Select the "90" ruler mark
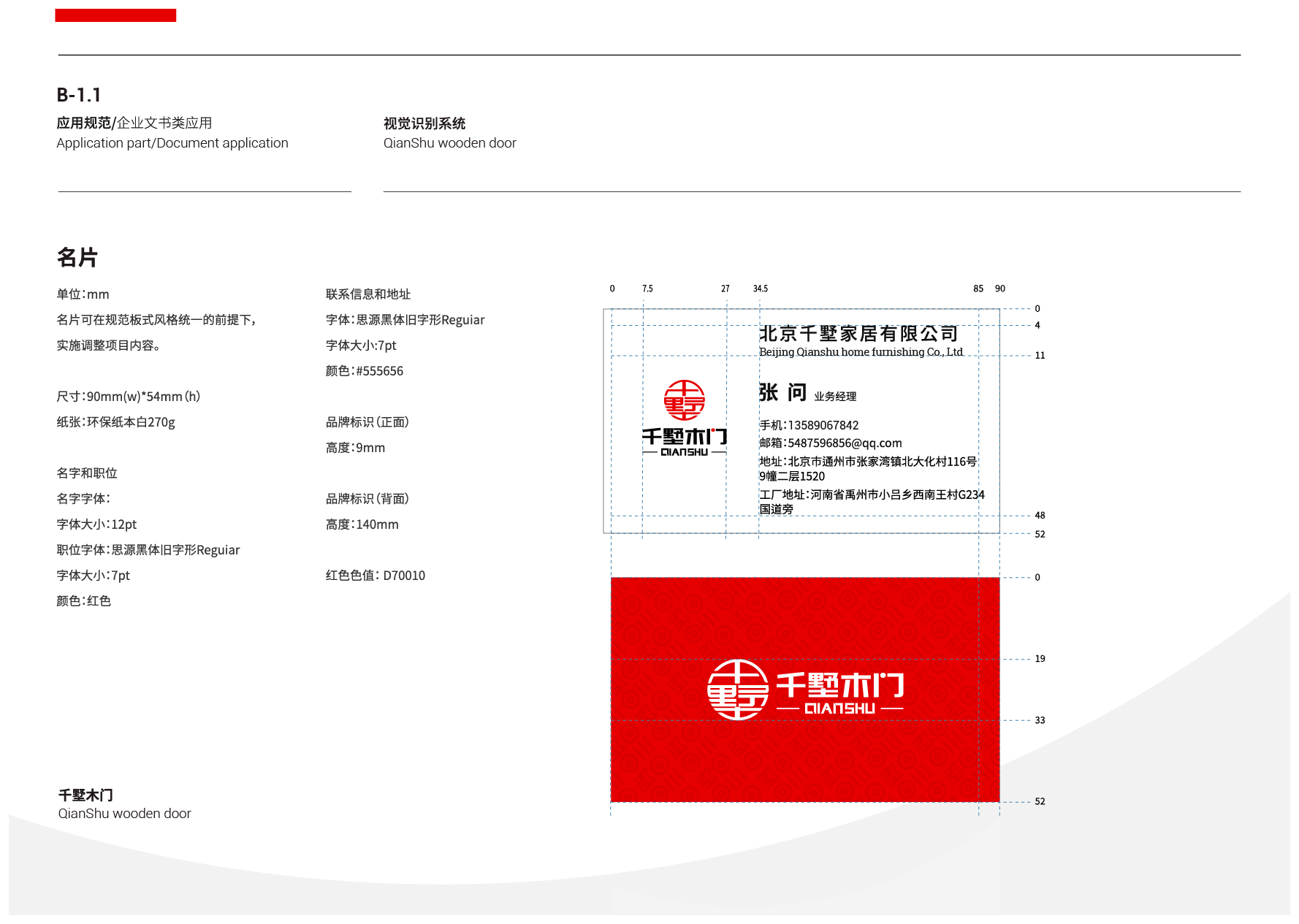Image resolution: width=1299 pixels, height=924 pixels. [x=1000, y=289]
